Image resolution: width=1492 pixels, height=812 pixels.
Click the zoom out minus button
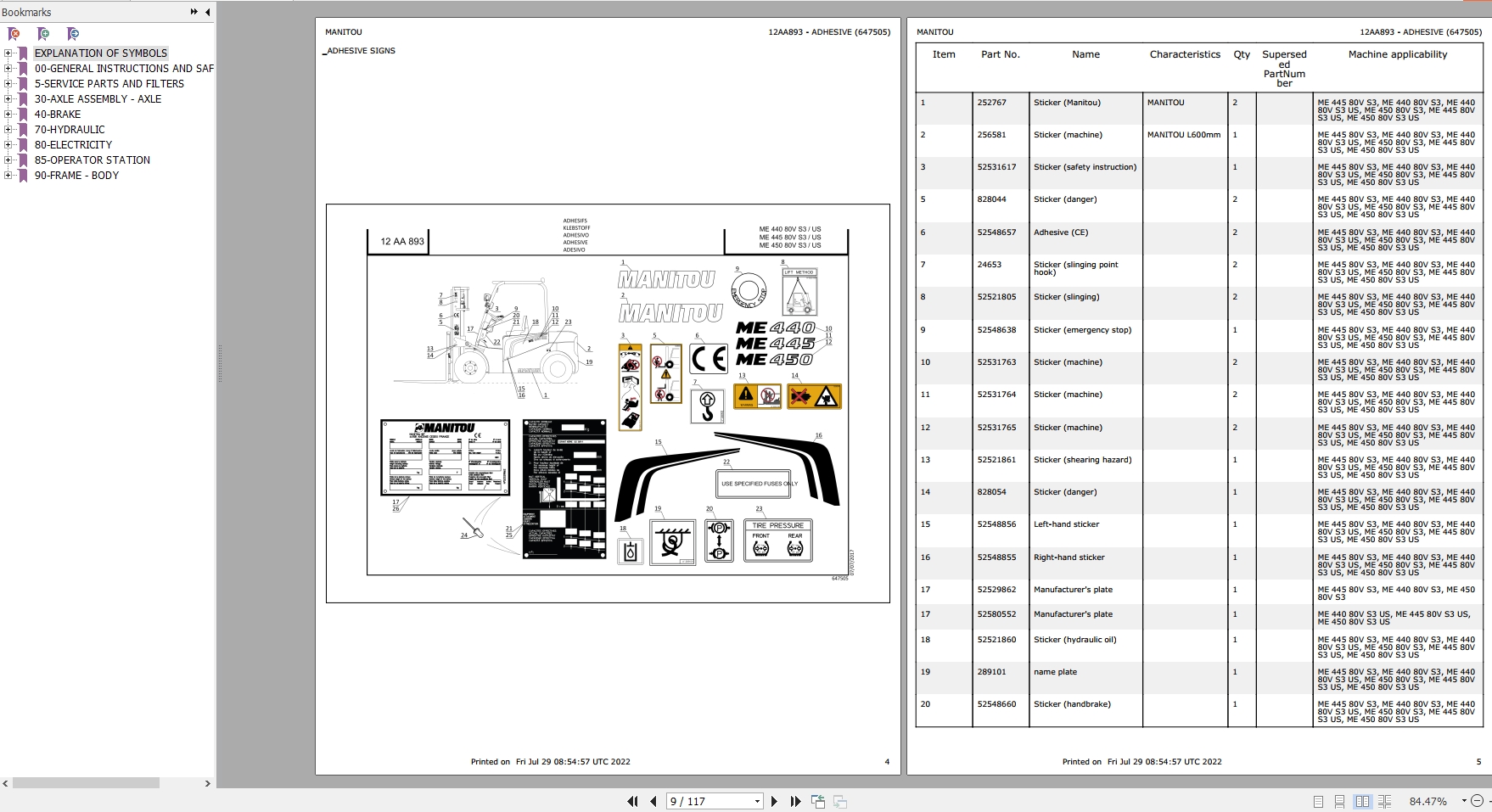click(x=1478, y=801)
